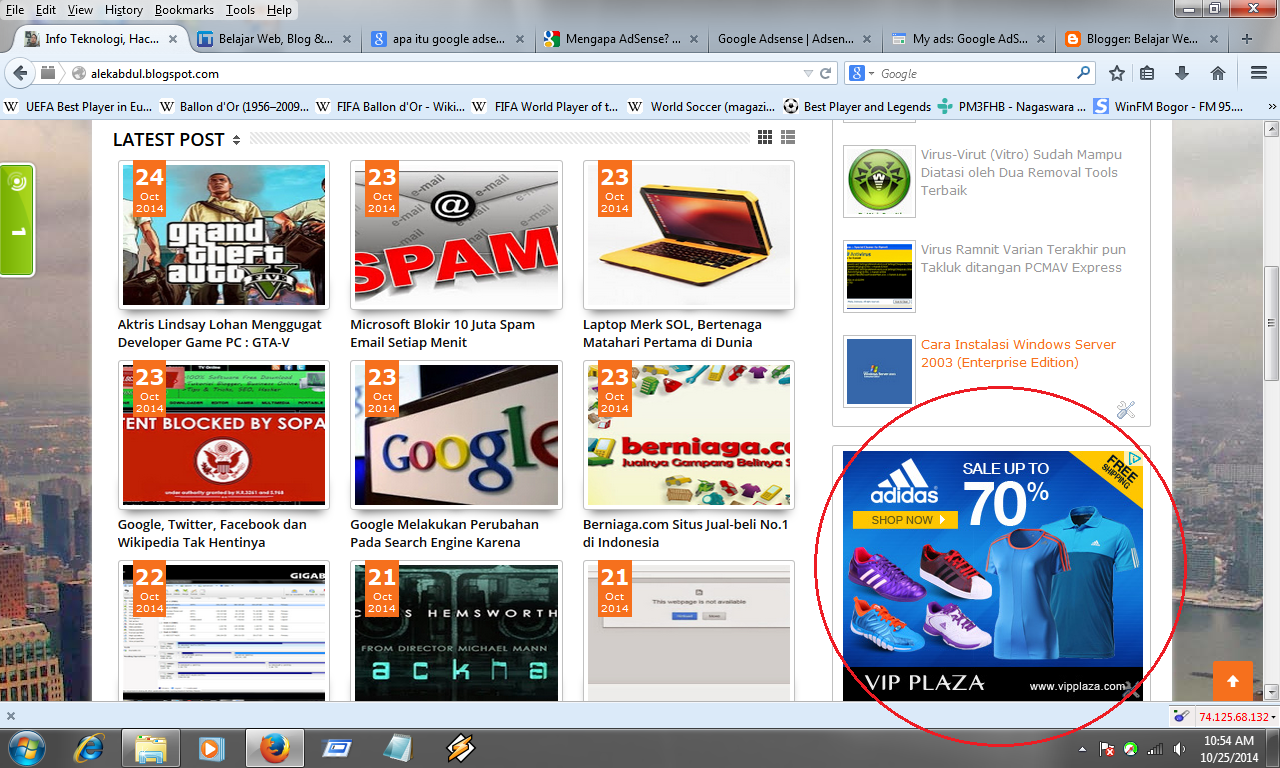Open the Downloads arrow icon
Image resolution: width=1280 pixels, height=768 pixels.
[x=1182, y=73]
